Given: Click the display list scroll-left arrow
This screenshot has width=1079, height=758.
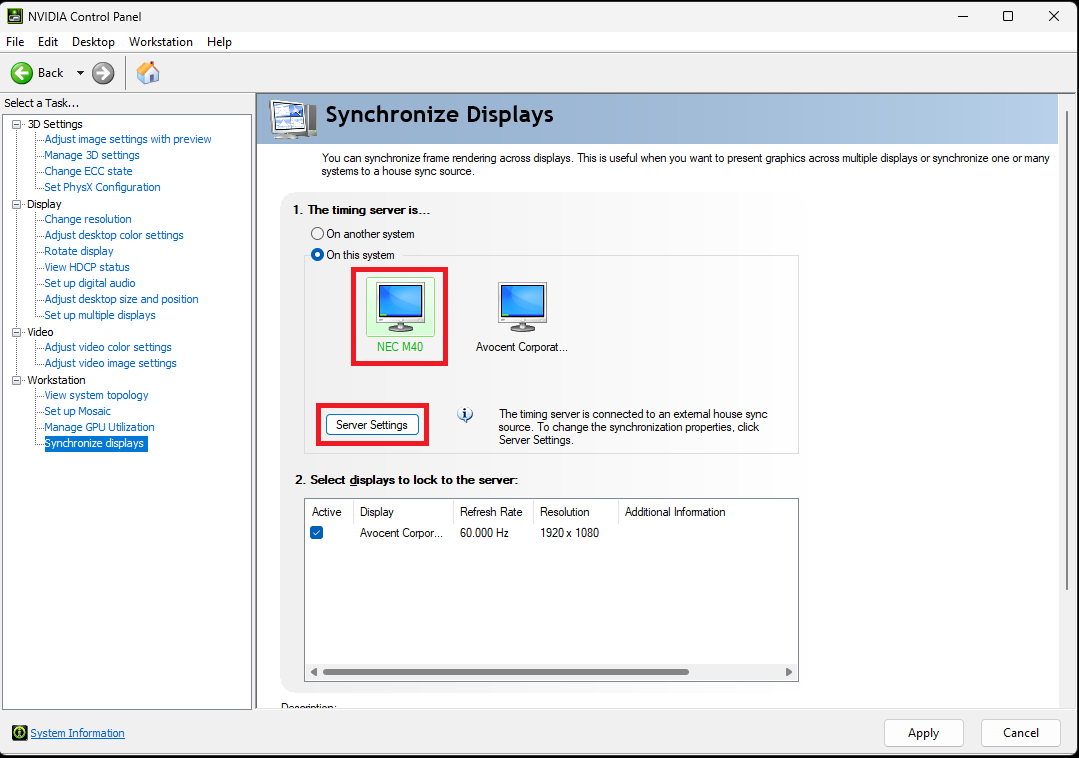Looking at the screenshot, I should tap(314, 672).
